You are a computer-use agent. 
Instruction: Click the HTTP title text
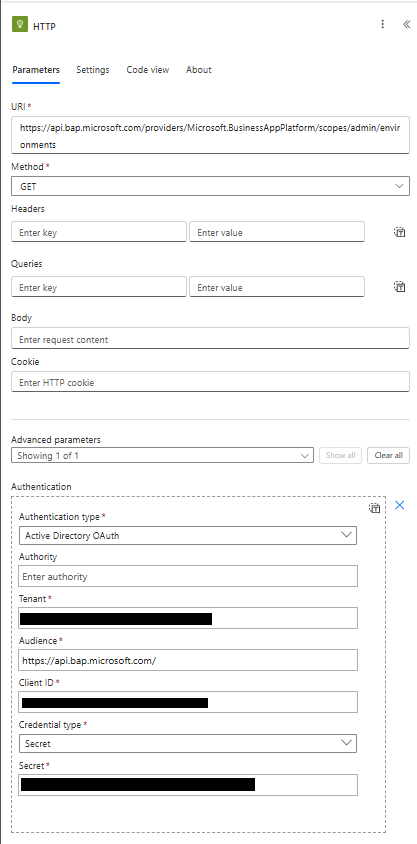(x=44, y=26)
